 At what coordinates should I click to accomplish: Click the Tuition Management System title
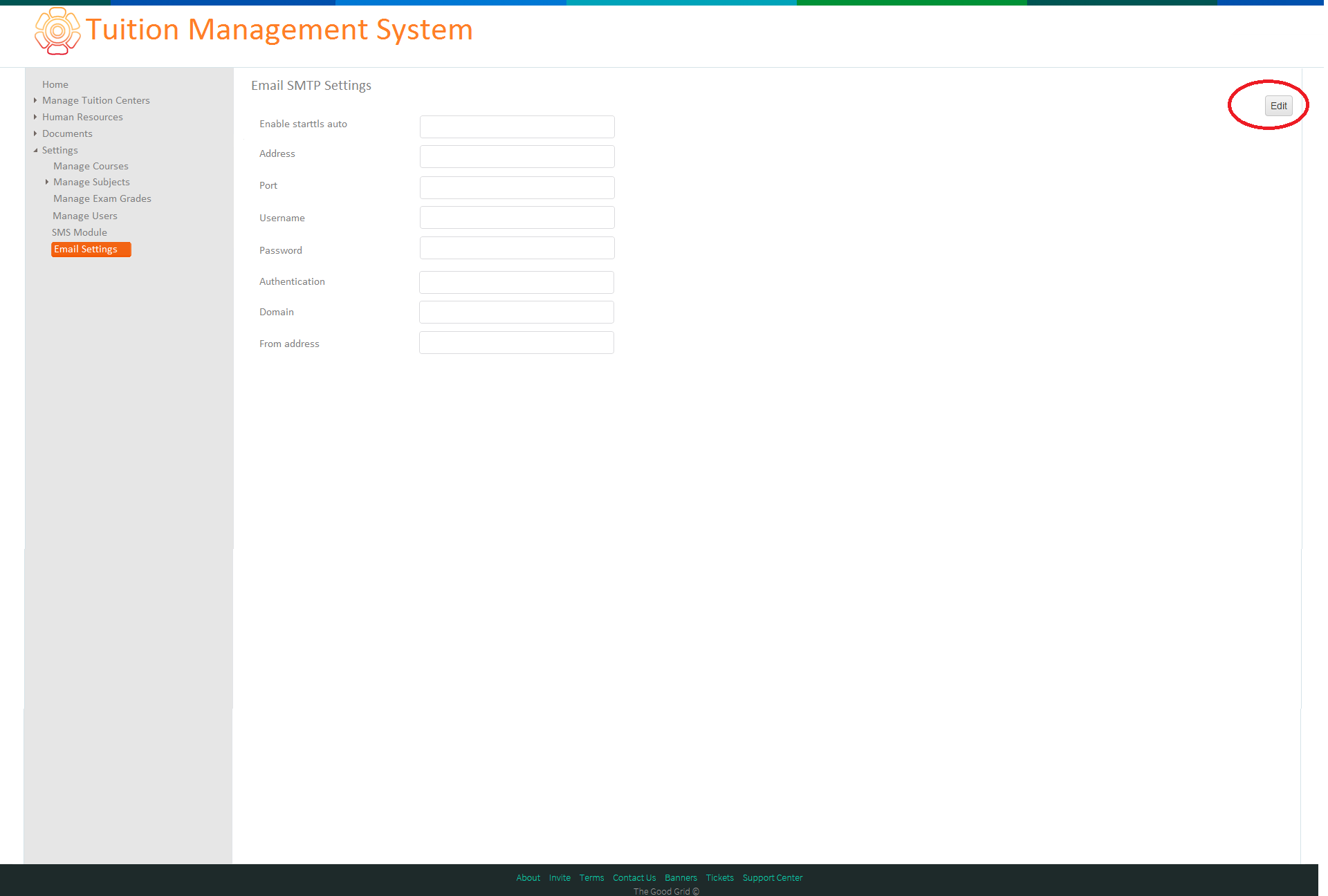tap(279, 30)
